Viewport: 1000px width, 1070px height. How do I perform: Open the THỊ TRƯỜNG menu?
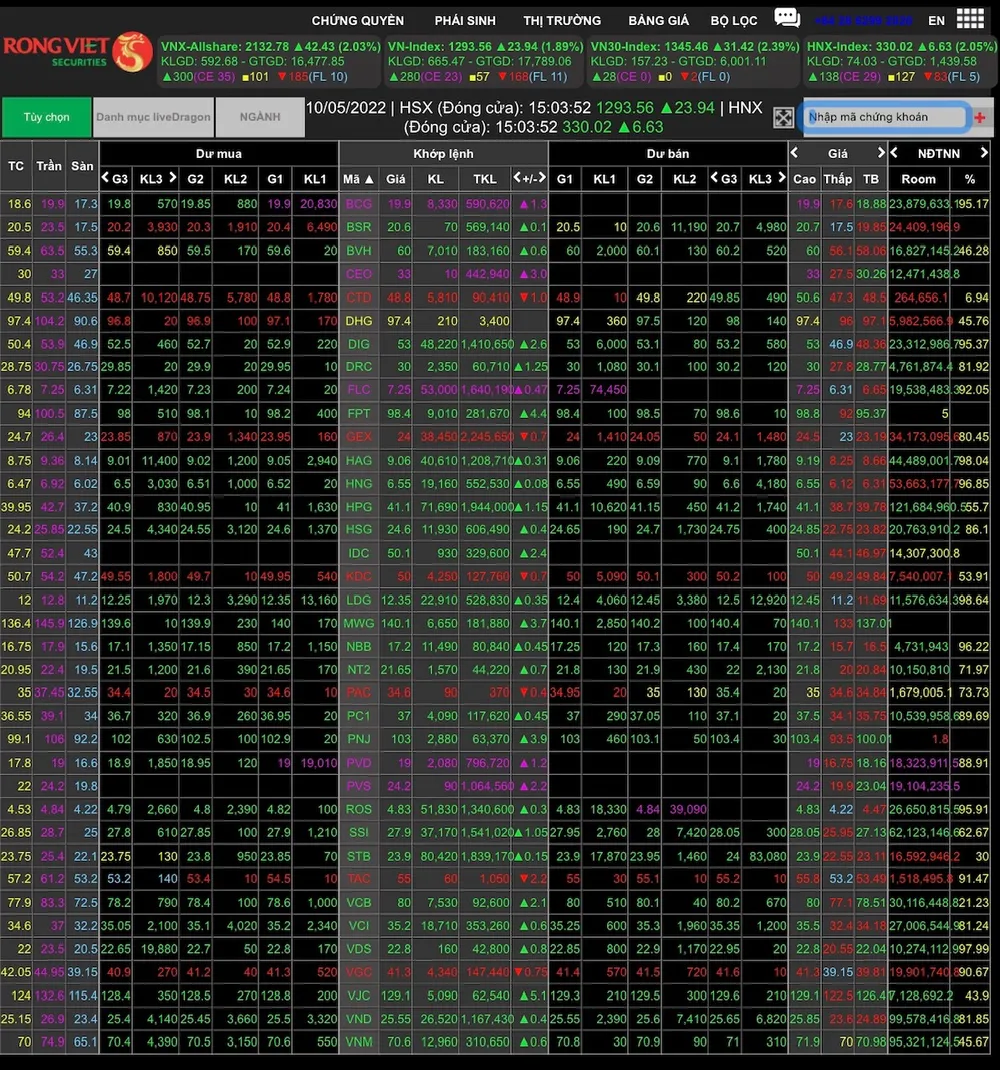tap(562, 20)
